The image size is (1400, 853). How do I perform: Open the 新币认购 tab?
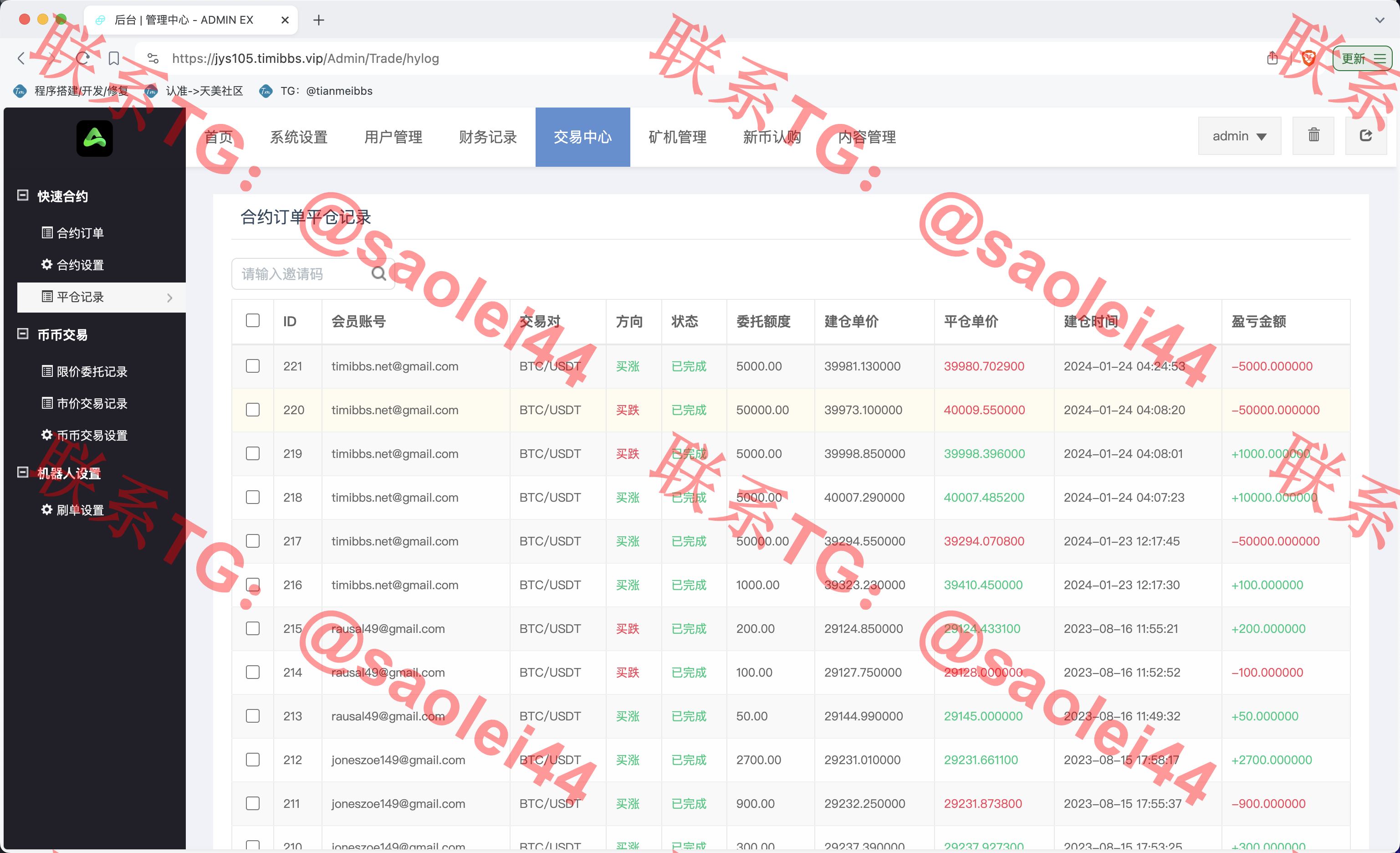click(772, 137)
